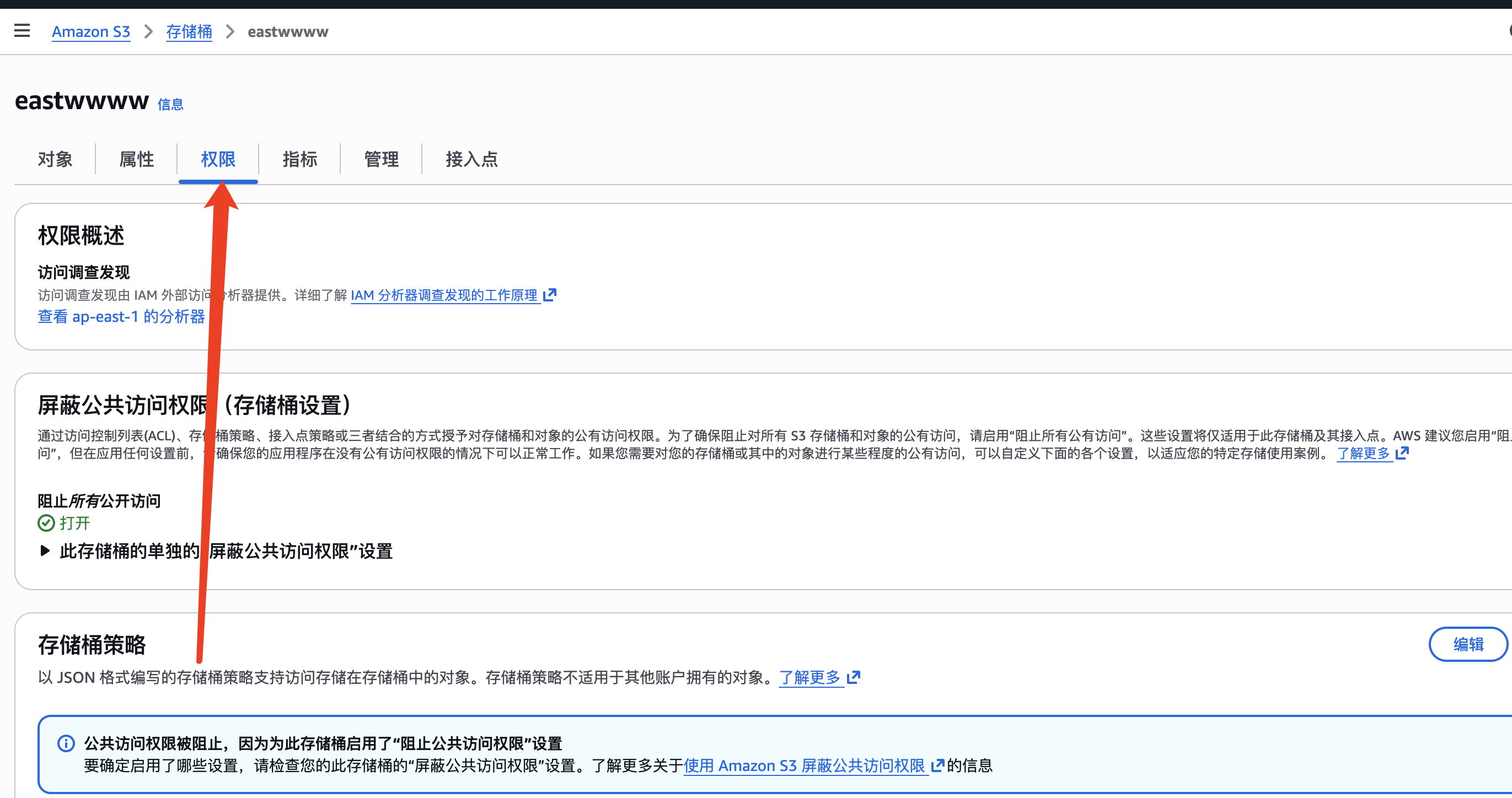
Task: Go to the 接入点 tab
Action: click(x=471, y=159)
